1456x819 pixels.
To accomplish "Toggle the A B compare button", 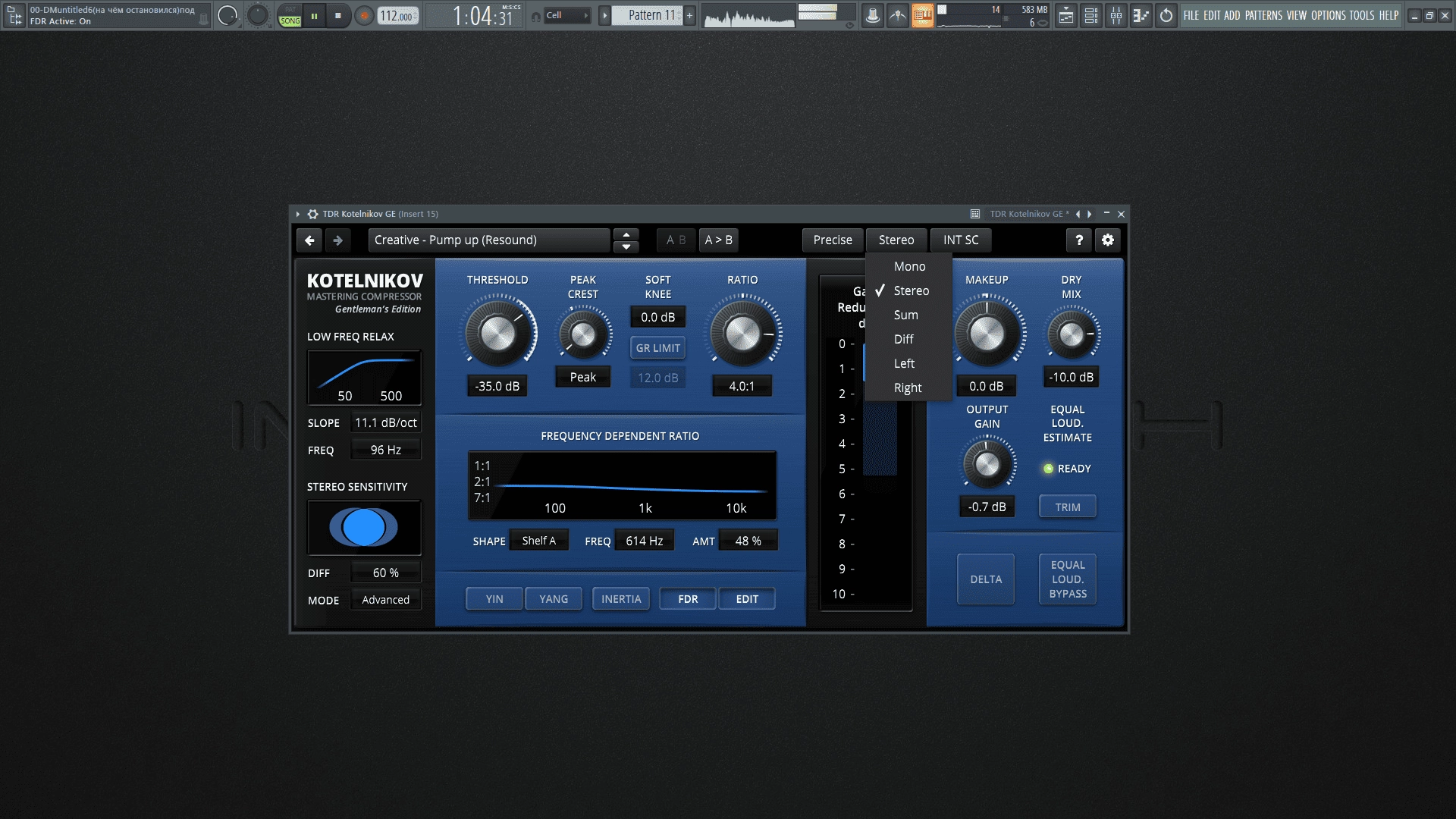I will pos(676,240).
